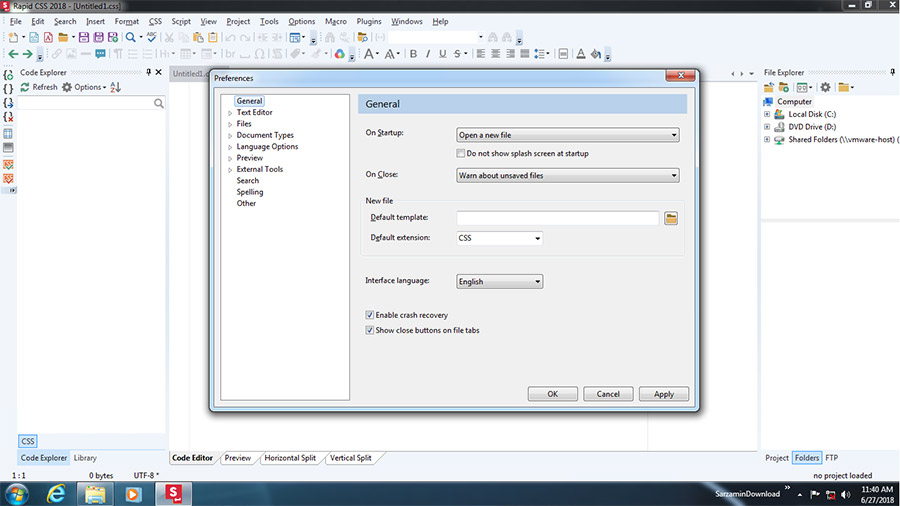Click the Cancel button
The width and height of the screenshot is (900, 506).
pos(608,394)
